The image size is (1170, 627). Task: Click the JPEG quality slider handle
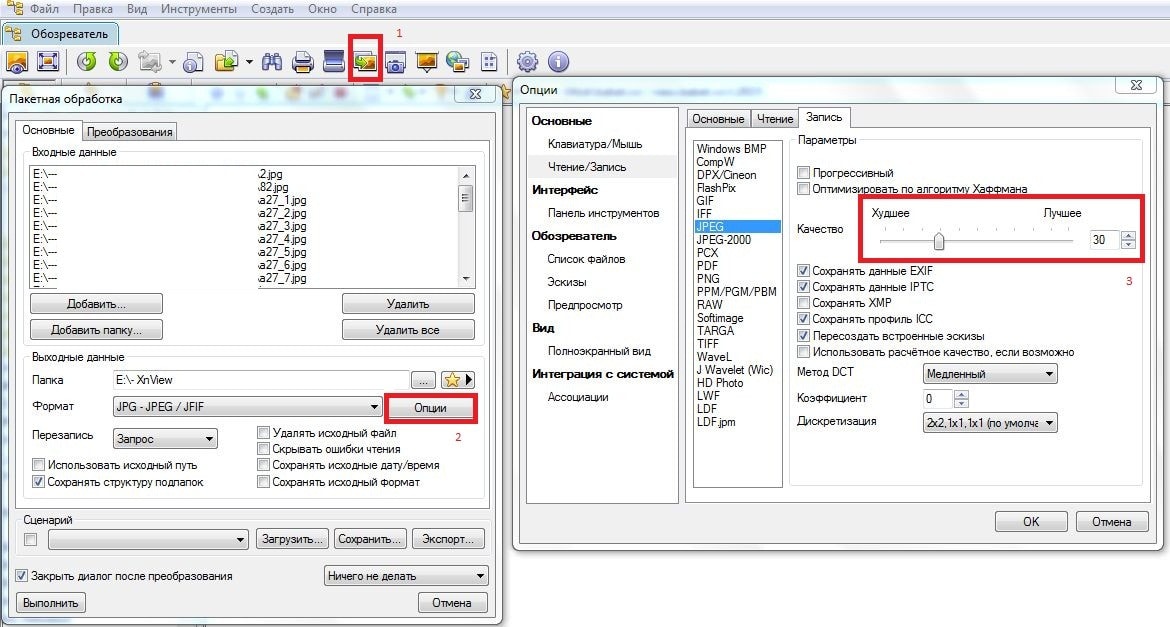[938, 241]
